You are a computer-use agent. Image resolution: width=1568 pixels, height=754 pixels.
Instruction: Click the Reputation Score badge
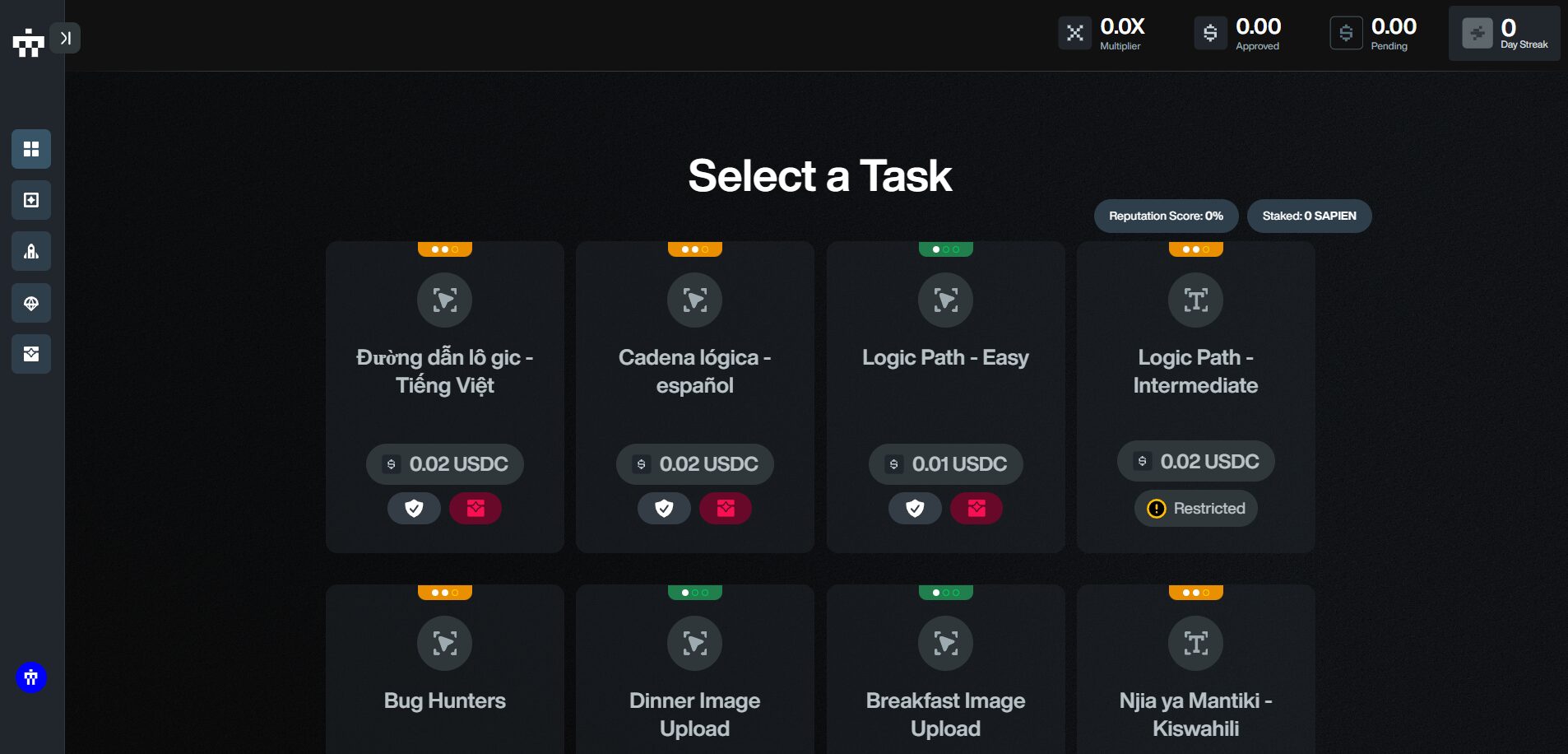pos(1166,216)
